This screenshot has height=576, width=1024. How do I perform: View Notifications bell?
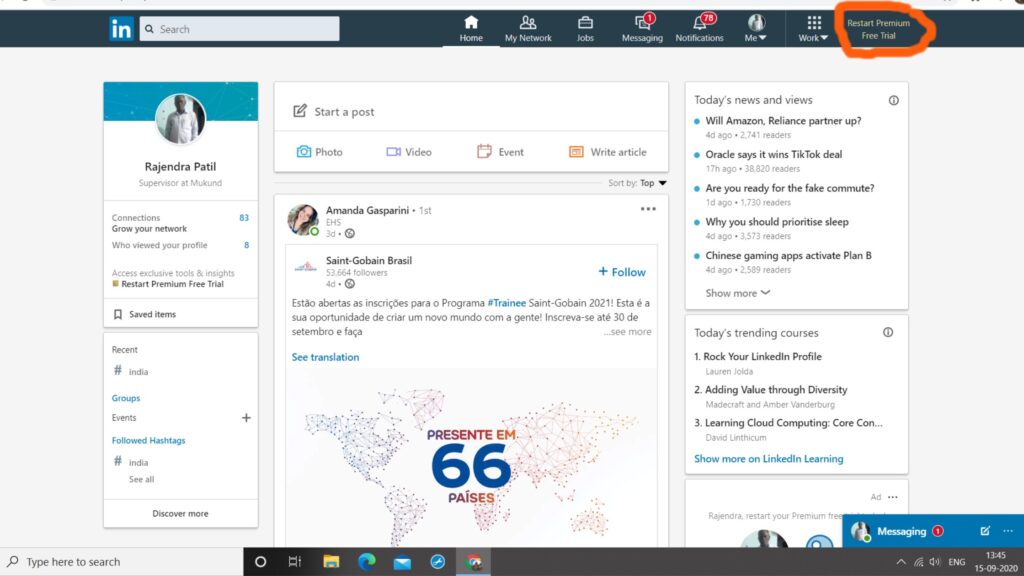699,29
